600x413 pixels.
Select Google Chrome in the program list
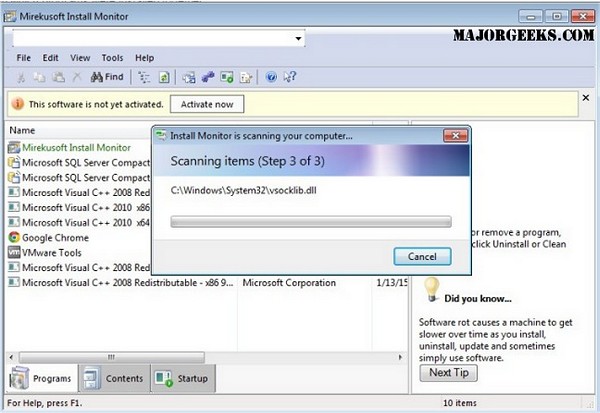click(55, 238)
